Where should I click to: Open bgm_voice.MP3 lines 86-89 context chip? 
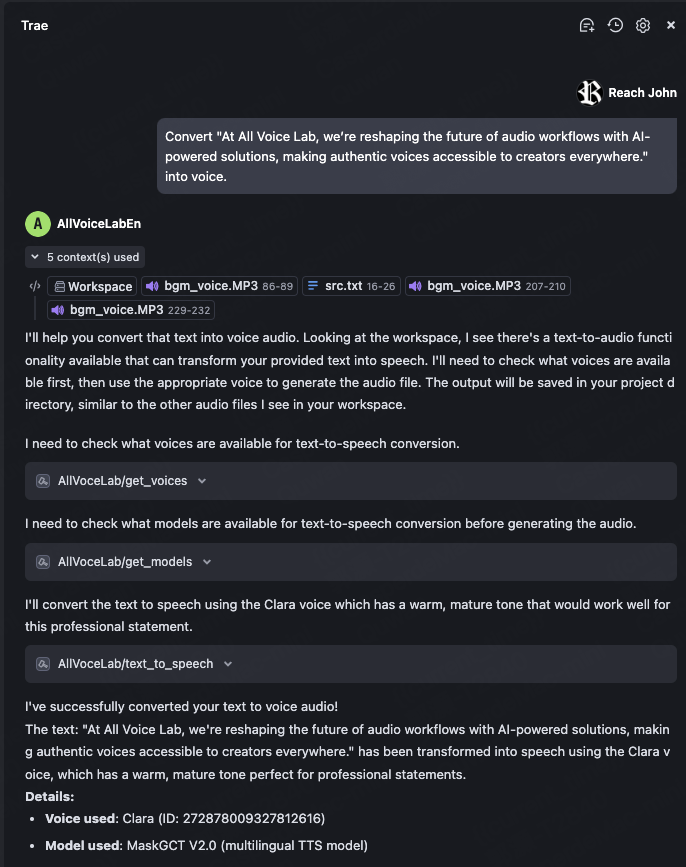point(220,286)
